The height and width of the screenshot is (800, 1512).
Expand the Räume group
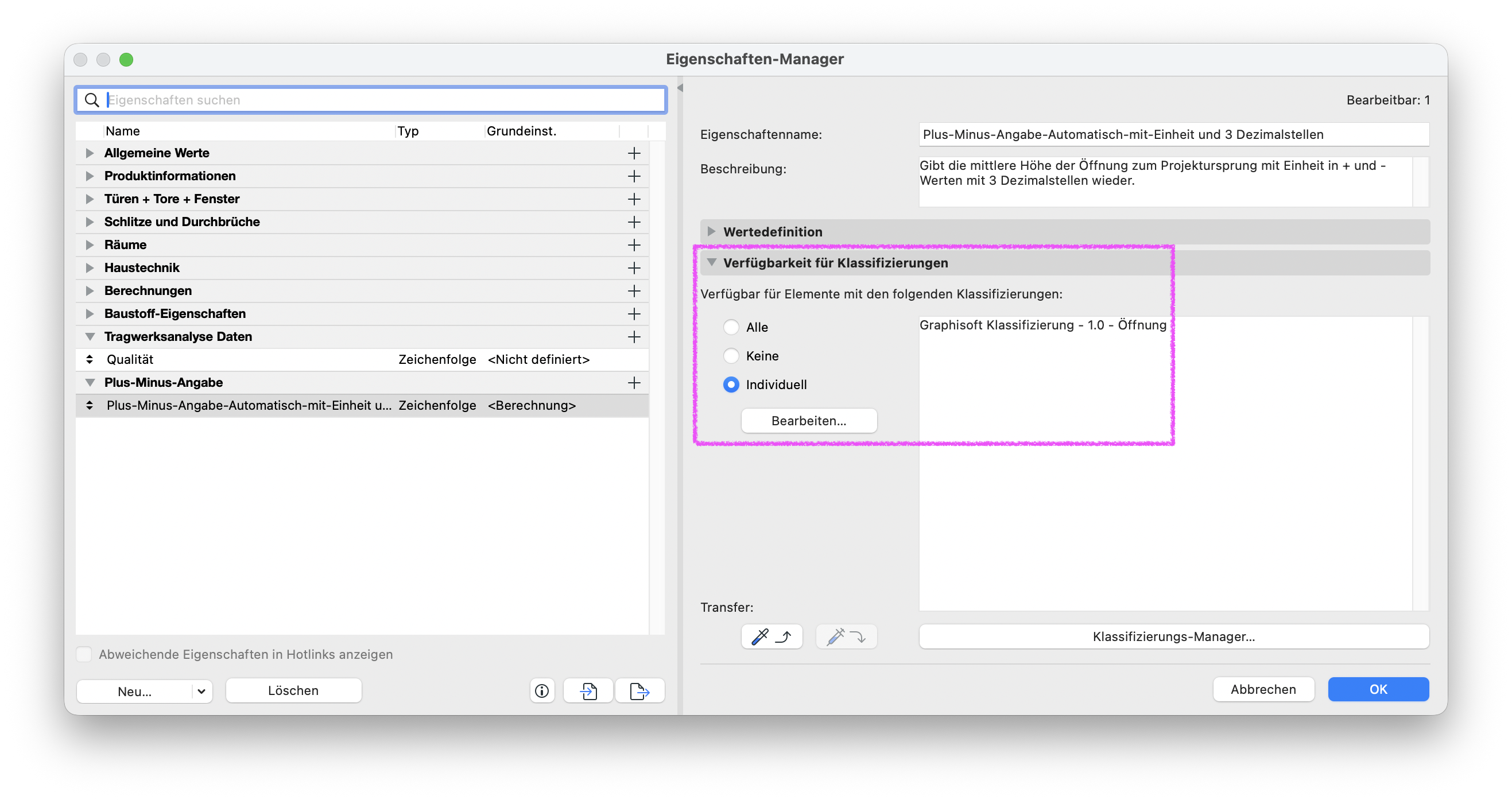(89, 244)
